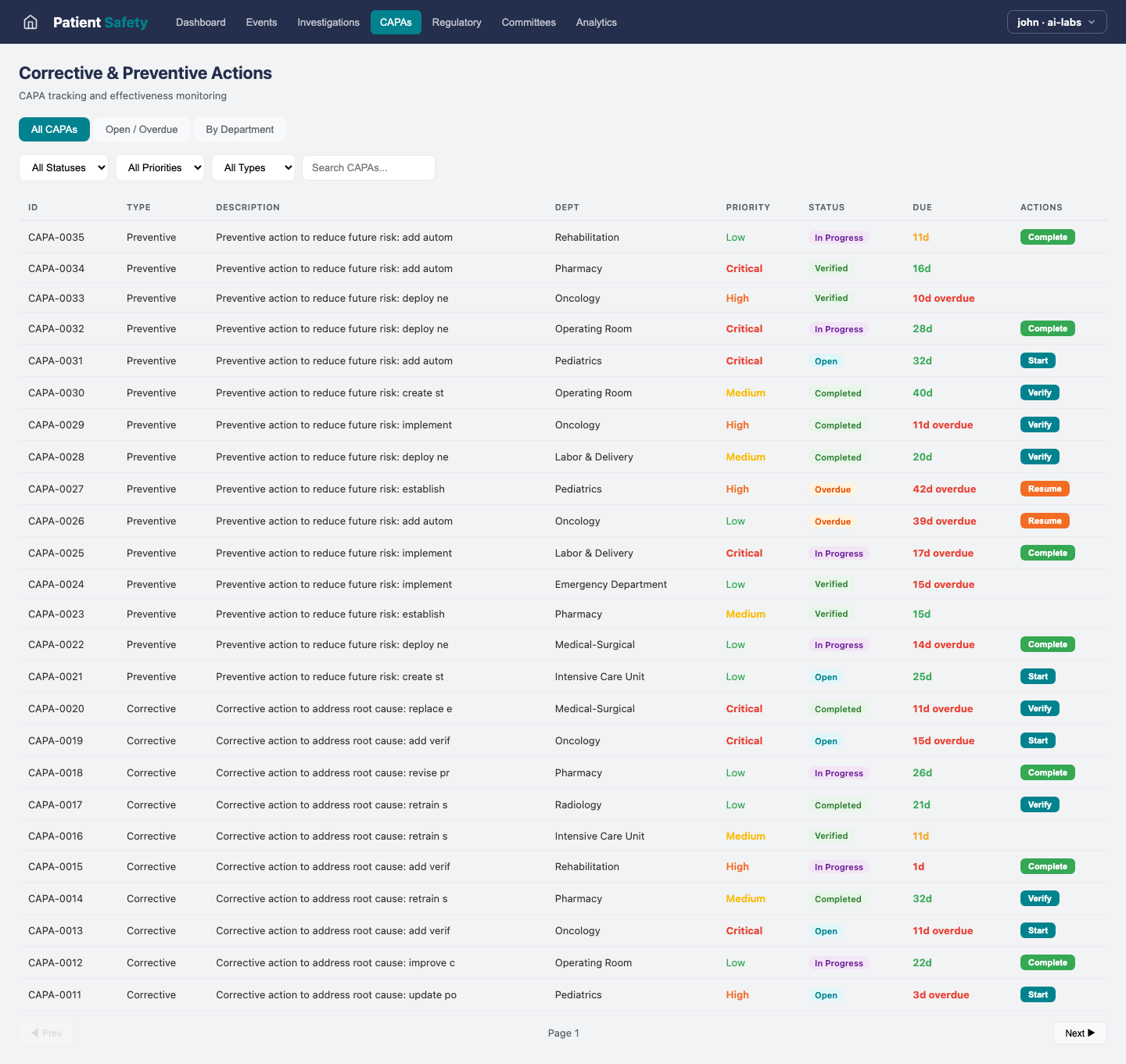Switch to the Open / Overdue tab
The width and height of the screenshot is (1126, 1064).
coord(142,129)
